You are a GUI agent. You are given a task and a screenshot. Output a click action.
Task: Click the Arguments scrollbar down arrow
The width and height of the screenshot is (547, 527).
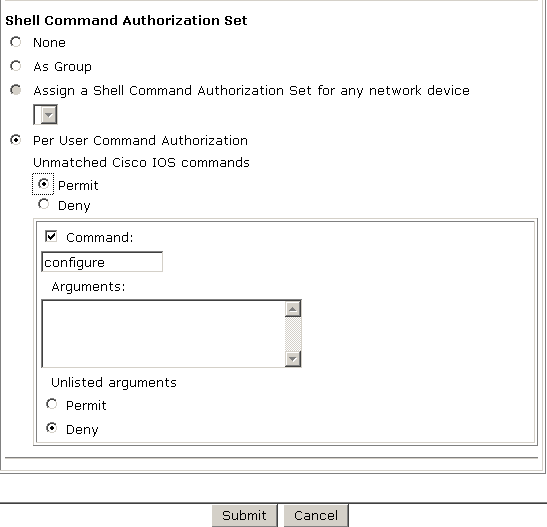tap(293, 359)
